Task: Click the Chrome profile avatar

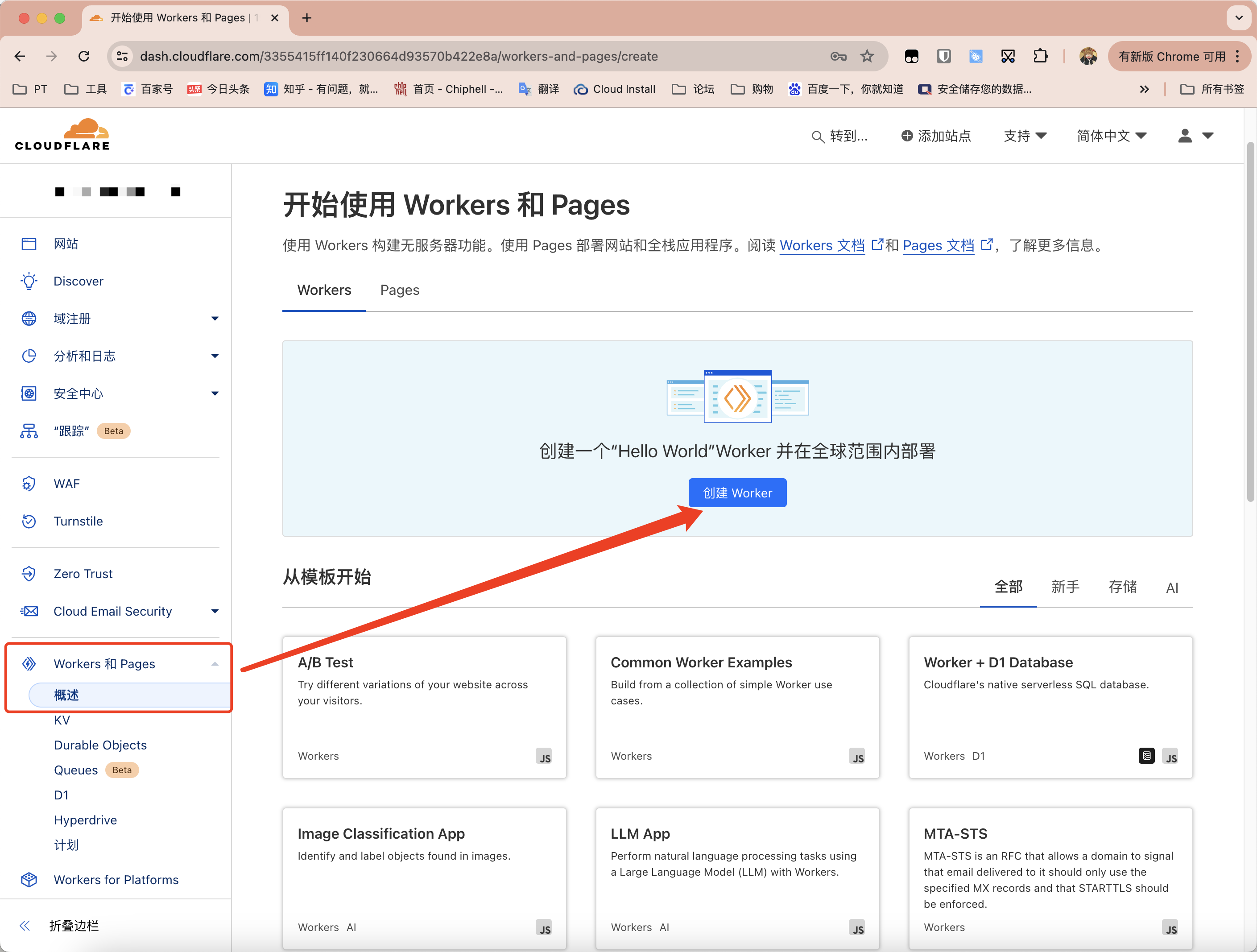Action: [x=1088, y=56]
